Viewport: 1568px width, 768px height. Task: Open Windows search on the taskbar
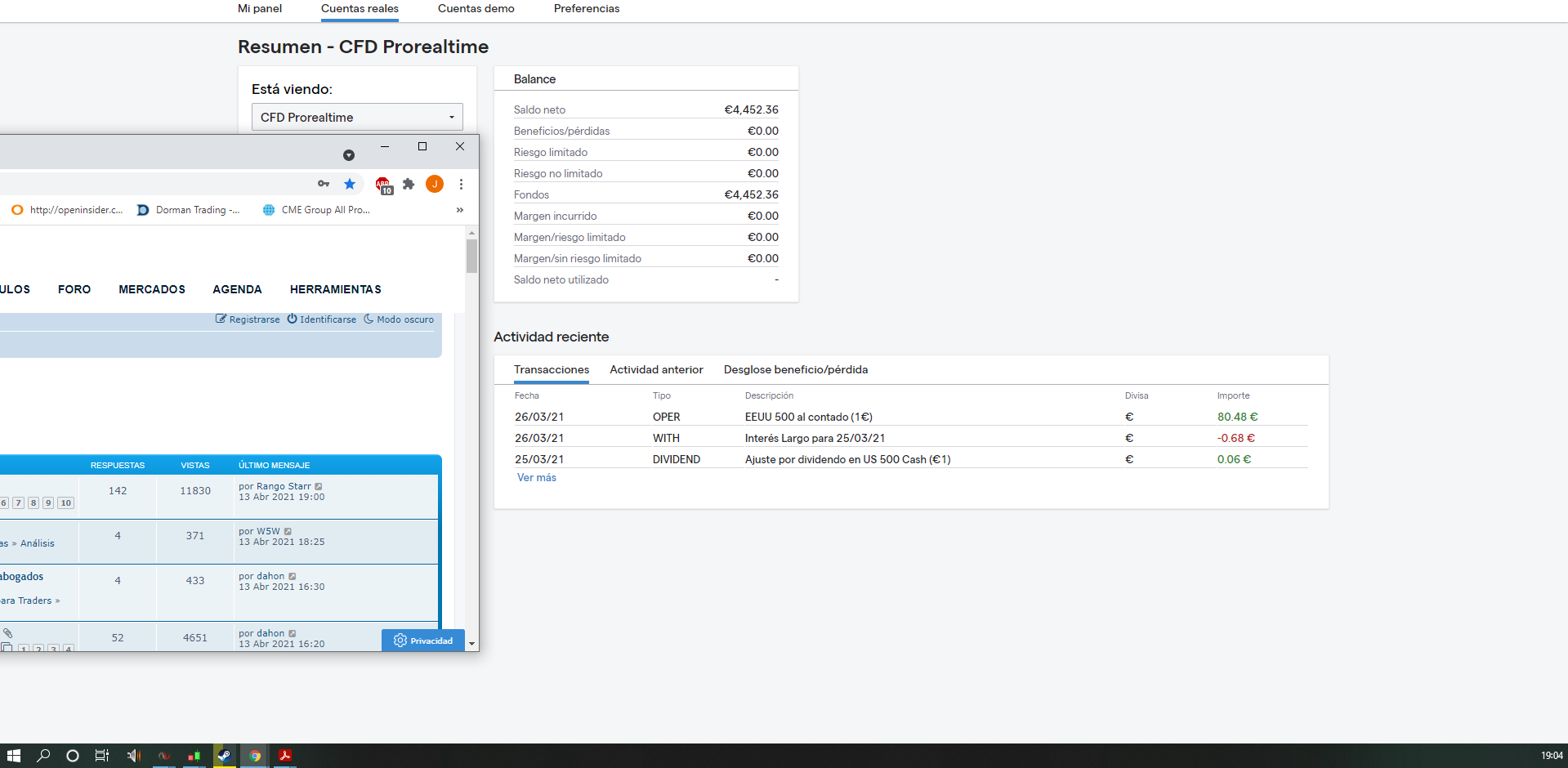pos(43,756)
